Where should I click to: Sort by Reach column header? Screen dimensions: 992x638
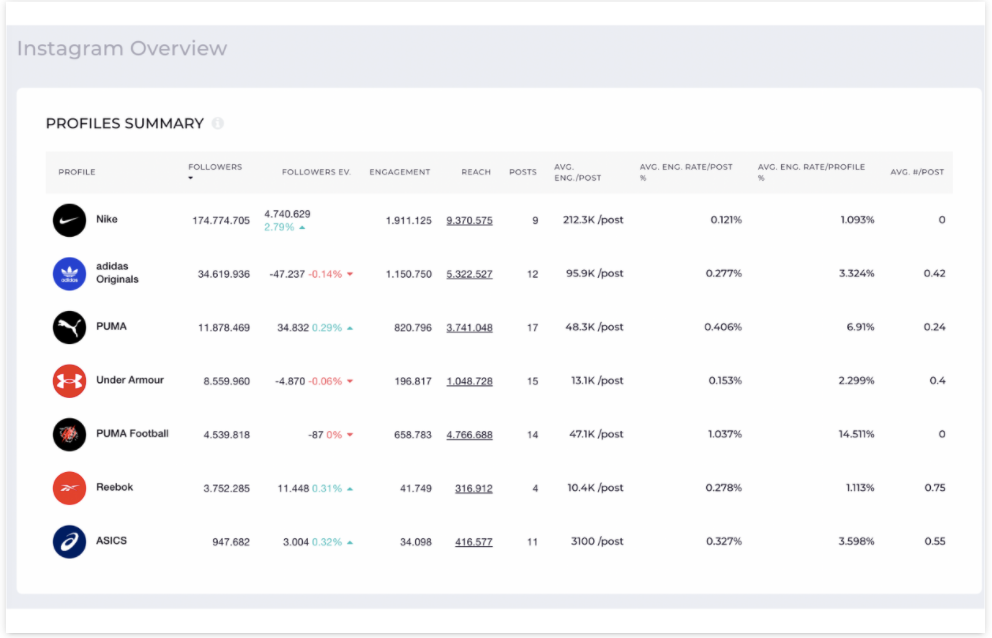tap(476, 172)
